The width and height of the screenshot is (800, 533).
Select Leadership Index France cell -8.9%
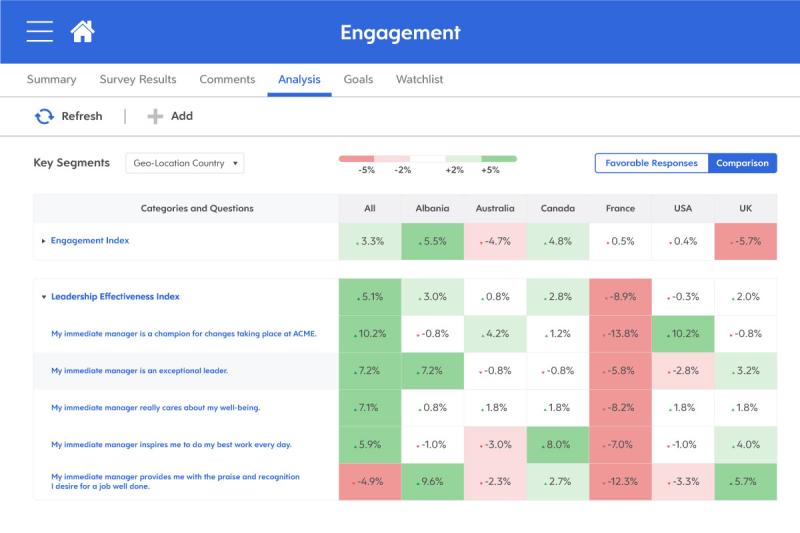click(x=620, y=297)
